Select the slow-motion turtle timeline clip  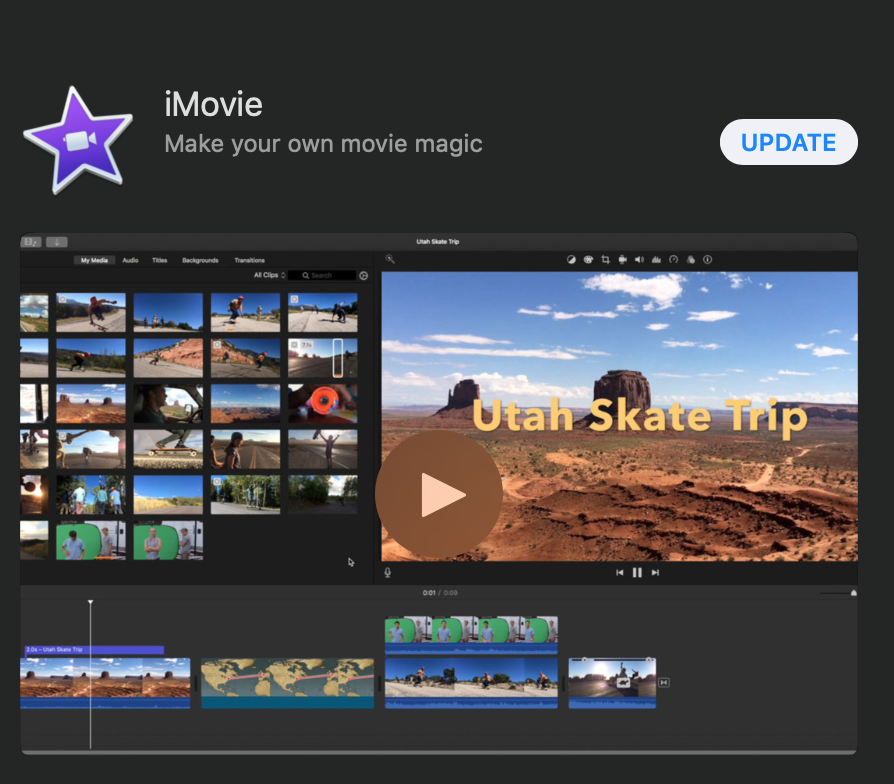pyautogui.click(x=612, y=683)
